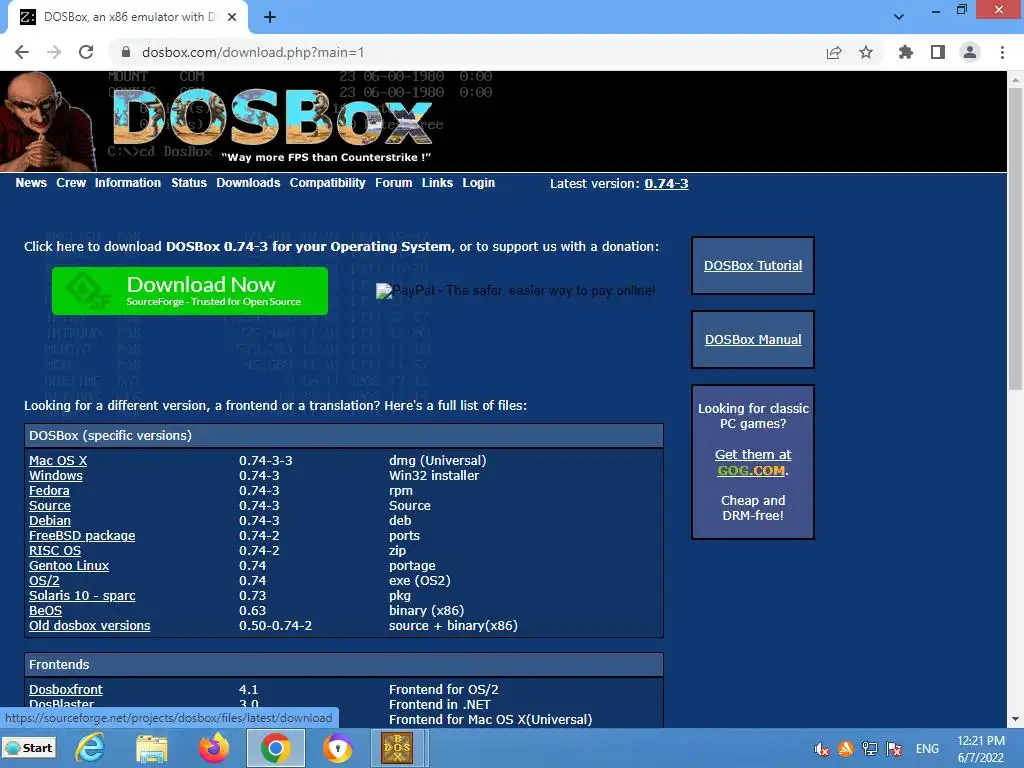The image size is (1024, 768).
Task: Close the DOSBox browser tab
Action: [232, 17]
